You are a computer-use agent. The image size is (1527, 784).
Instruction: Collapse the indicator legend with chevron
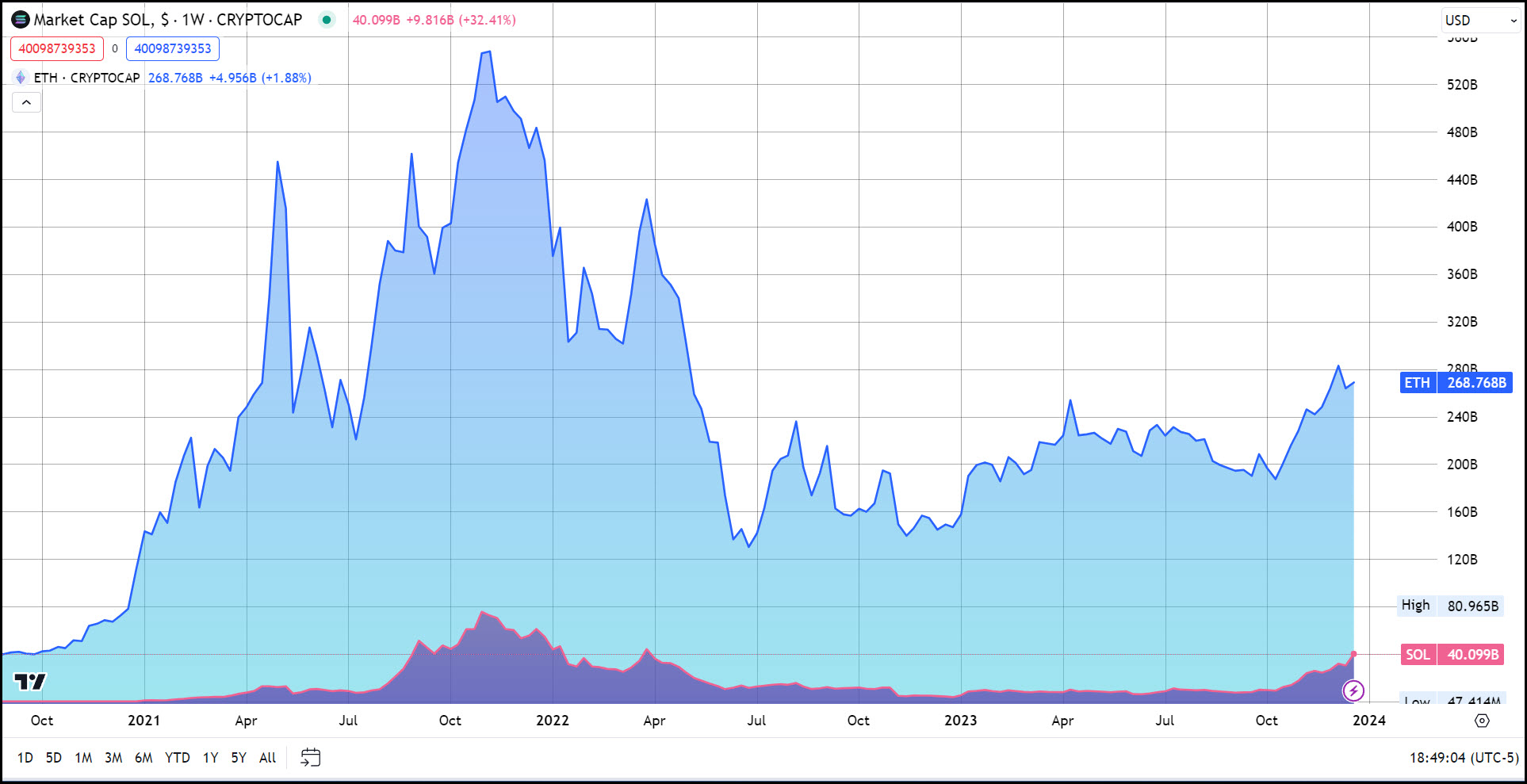26,102
